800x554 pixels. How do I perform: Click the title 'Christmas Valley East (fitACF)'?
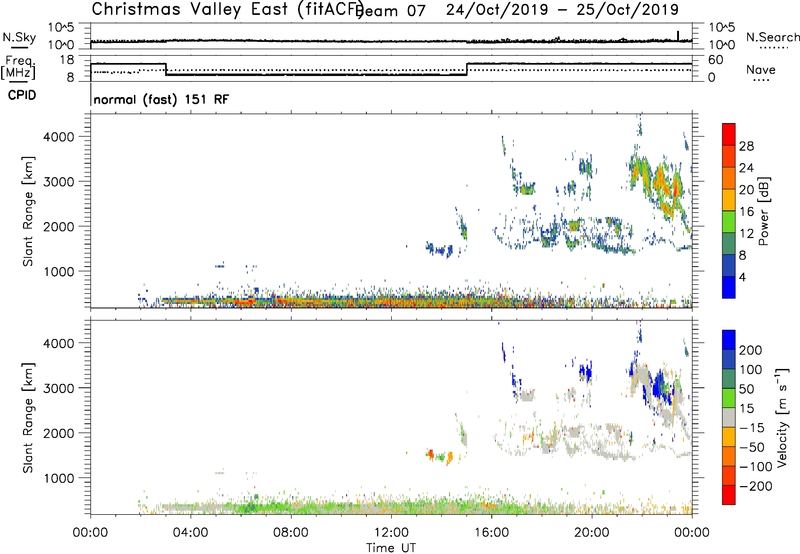227,9
